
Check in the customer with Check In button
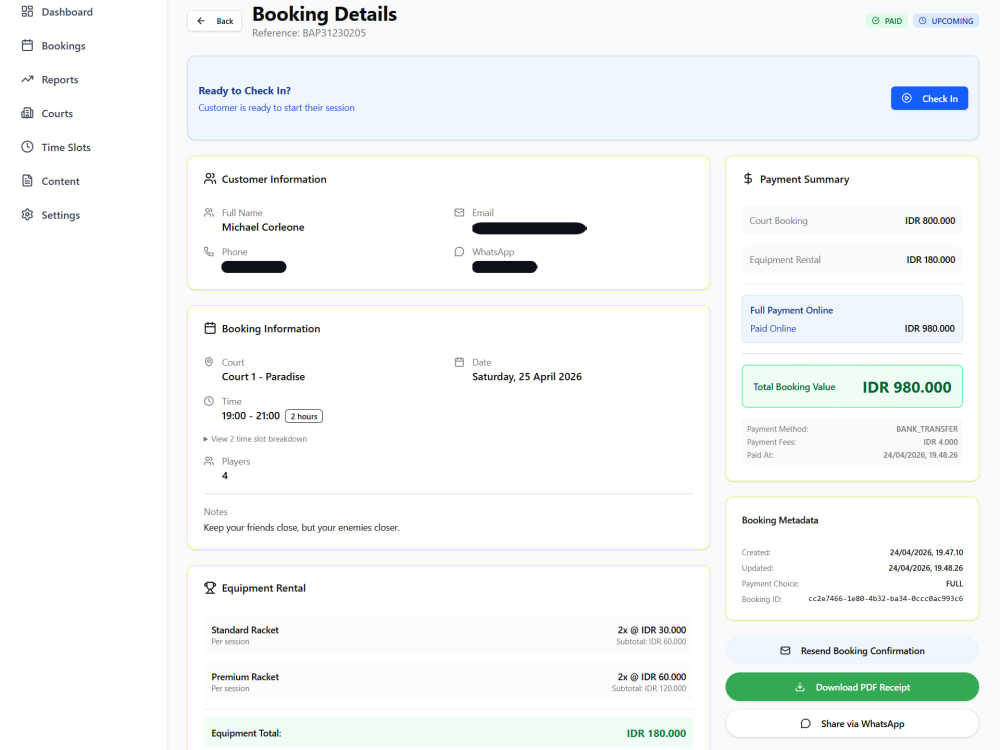pos(929,98)
